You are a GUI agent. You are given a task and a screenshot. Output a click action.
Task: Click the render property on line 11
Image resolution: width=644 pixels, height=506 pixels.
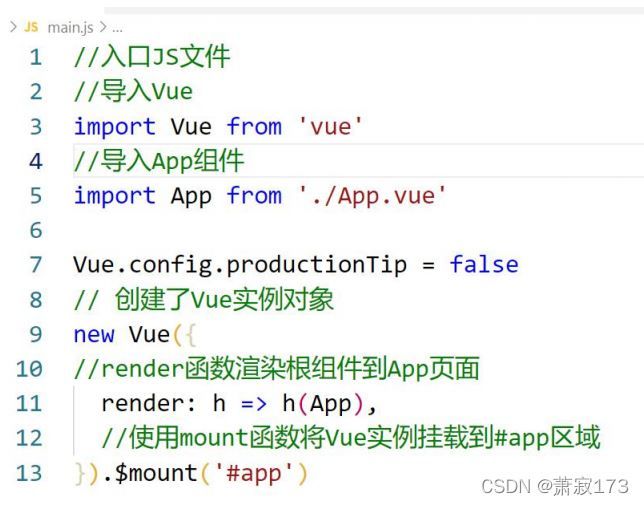(135, 404)
